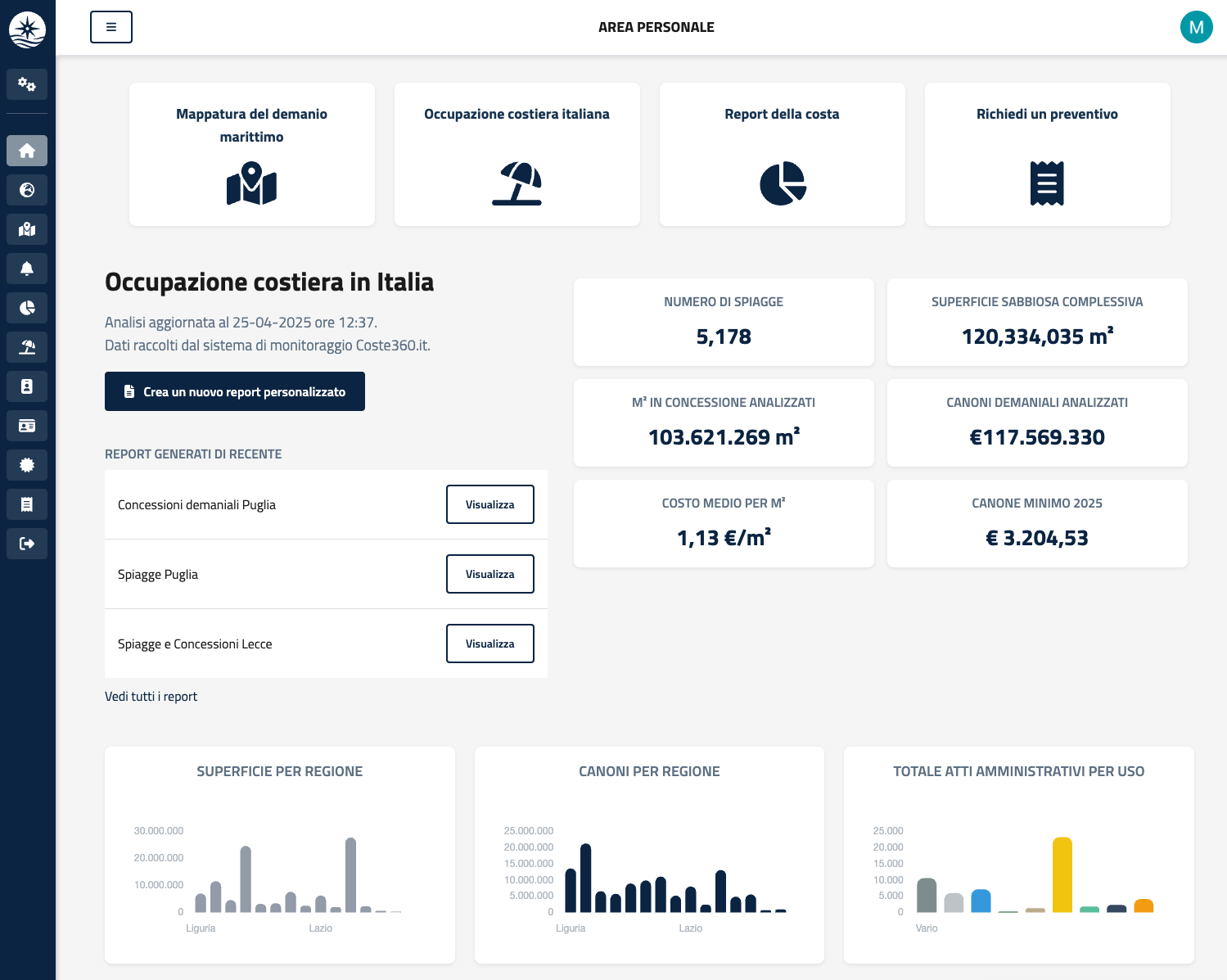Click the home icon in the sidebar
The width and height of the screenshot is (1227, 980).
27,151
